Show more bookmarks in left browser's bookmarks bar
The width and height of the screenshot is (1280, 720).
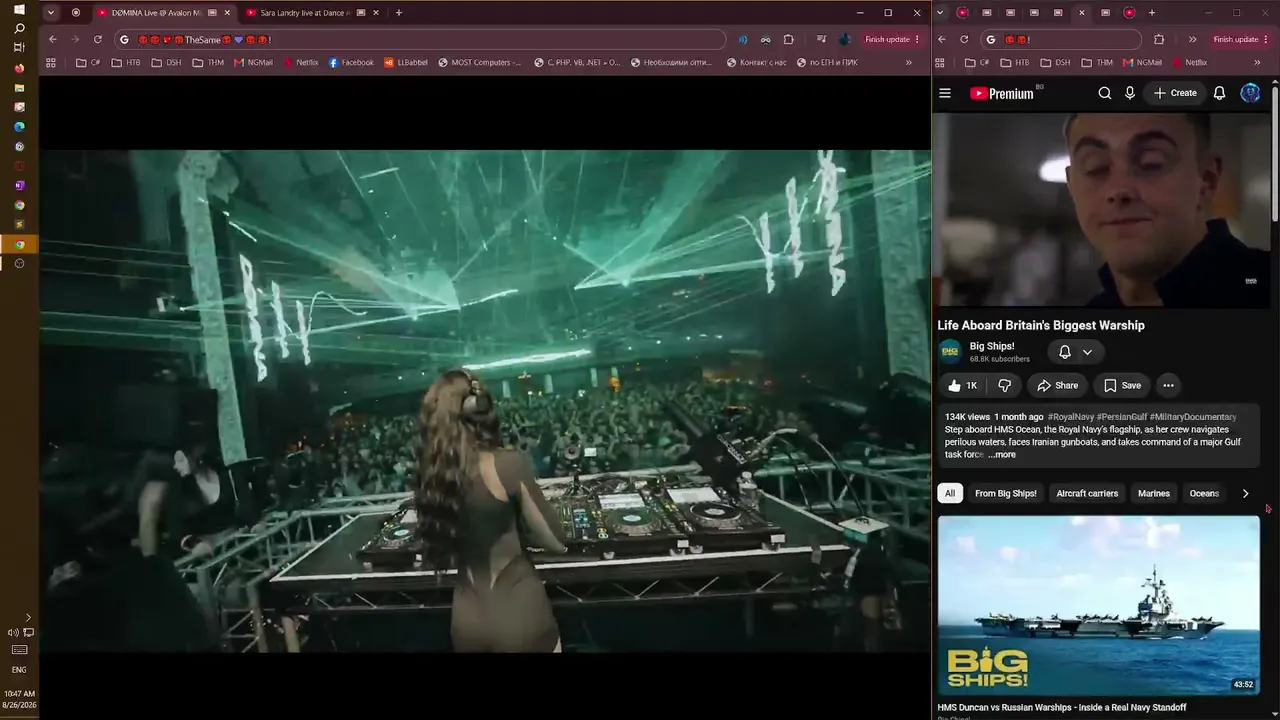pyautogui.click(x=909, y=62)
